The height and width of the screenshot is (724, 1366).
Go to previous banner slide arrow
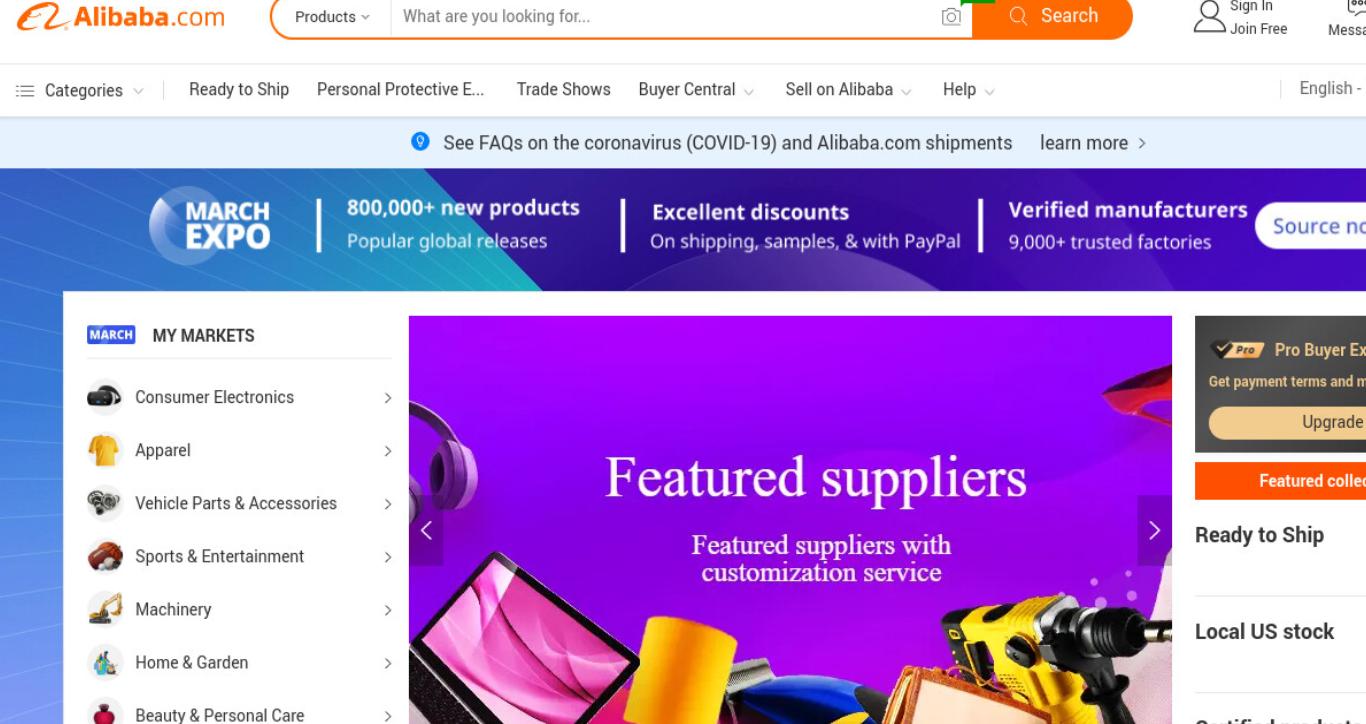[x=426, y=530]
